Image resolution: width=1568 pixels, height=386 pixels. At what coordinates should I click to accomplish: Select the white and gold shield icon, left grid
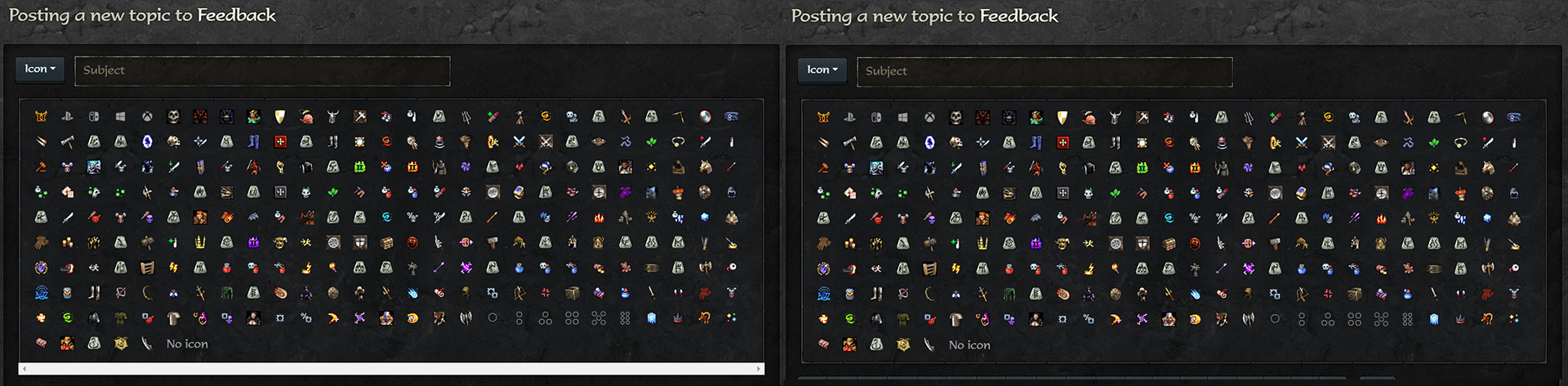click(279, 117)
